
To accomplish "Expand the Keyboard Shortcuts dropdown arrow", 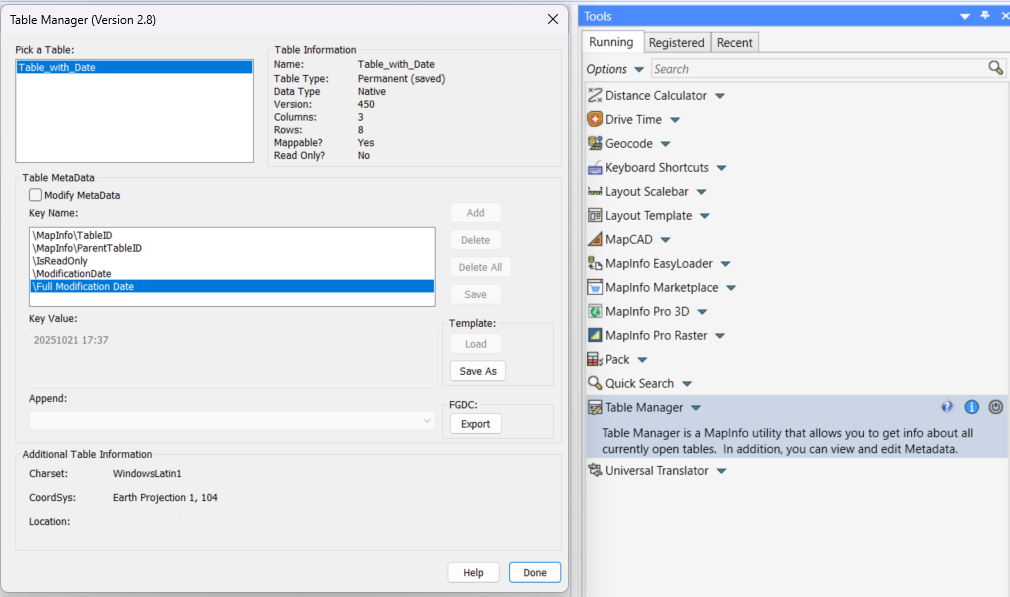I will click(721, 168).
